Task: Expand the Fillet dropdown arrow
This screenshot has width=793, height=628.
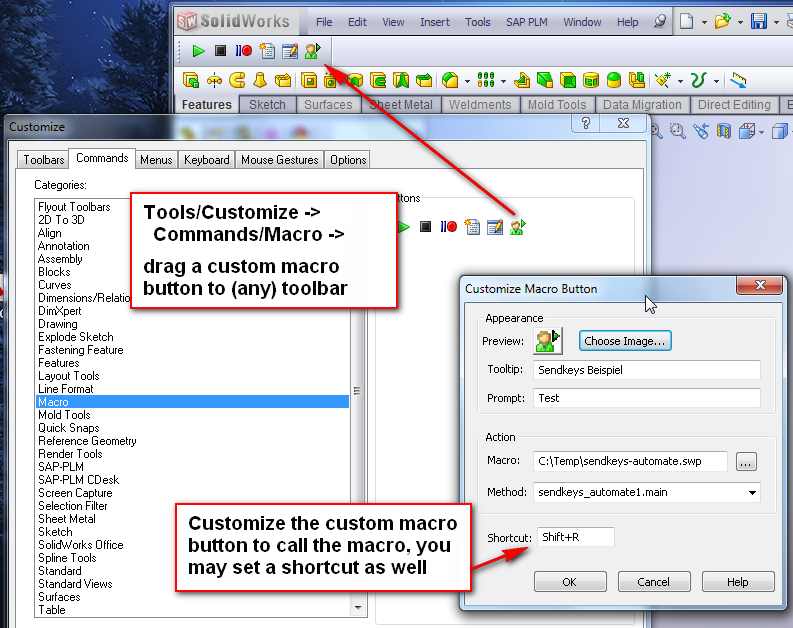Action: (x=467, y=81)
